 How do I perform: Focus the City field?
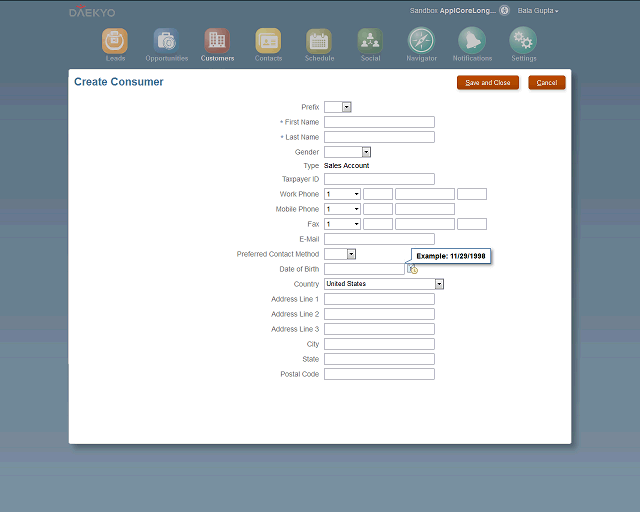(379, 344)
